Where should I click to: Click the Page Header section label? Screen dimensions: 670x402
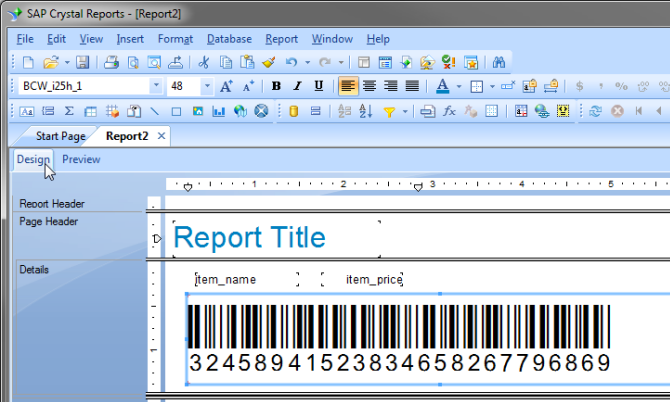pos(48,221)
